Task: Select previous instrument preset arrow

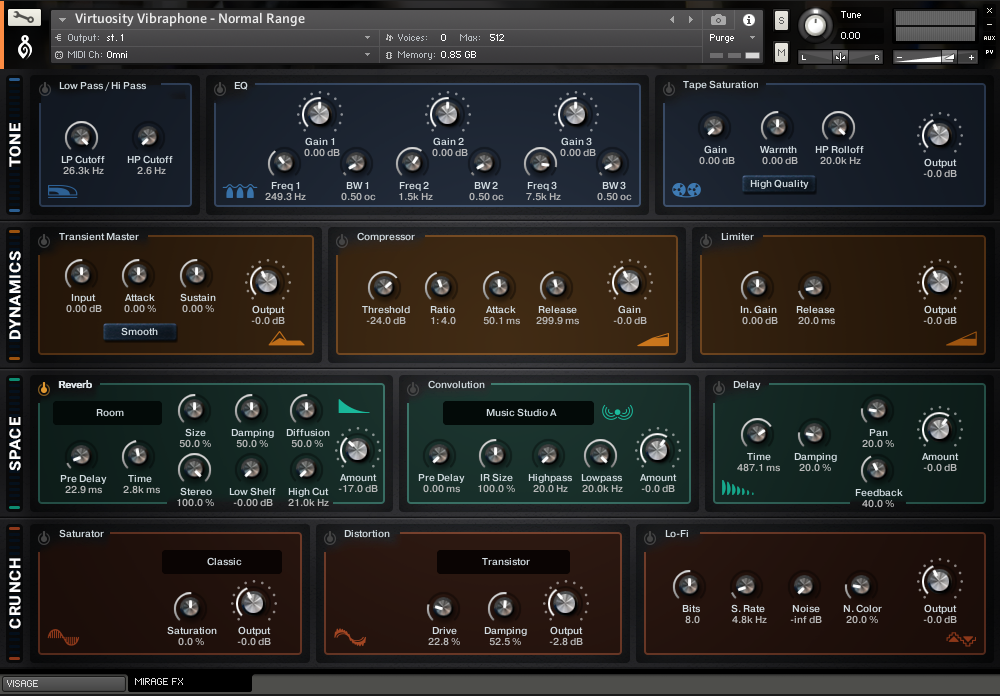Action: tap(672, 20)
